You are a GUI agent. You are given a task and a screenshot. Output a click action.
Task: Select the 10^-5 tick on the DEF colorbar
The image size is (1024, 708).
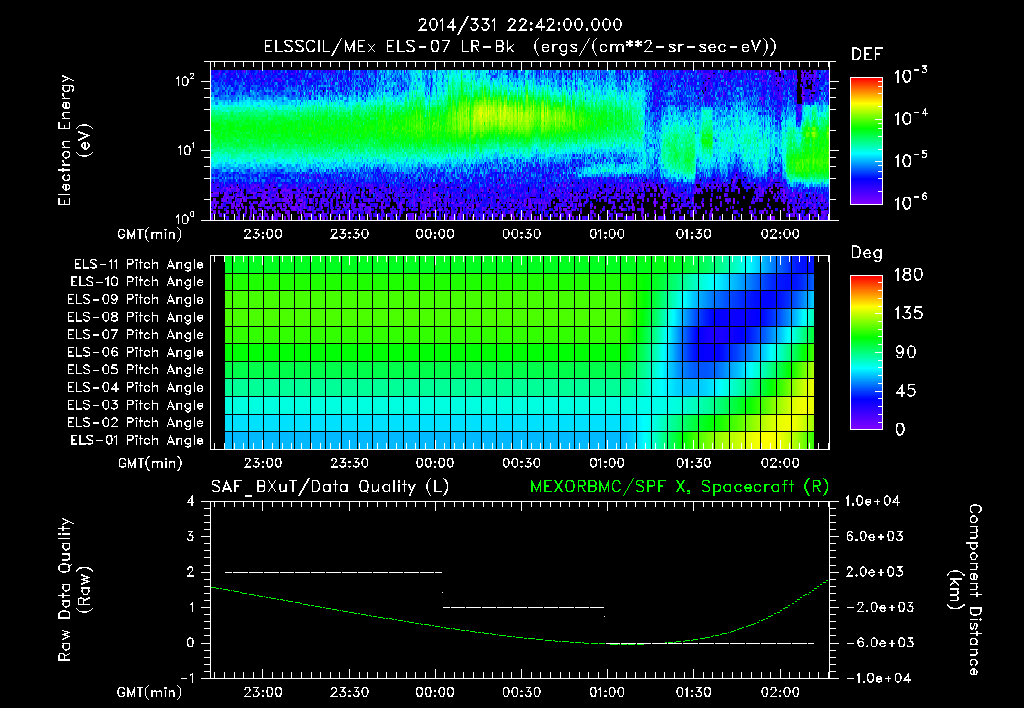click(x=910, y=160)
